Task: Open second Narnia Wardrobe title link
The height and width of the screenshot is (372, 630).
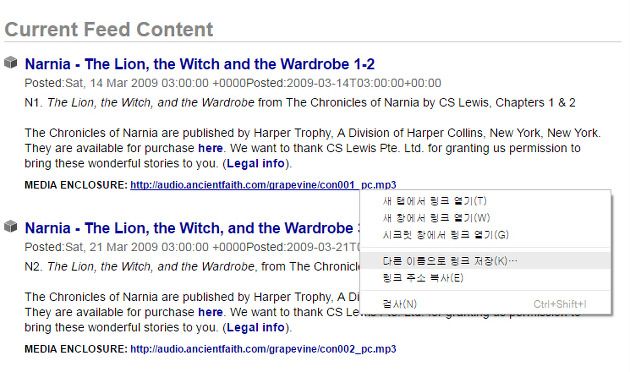Action: pyautogui.click(x=192, y=228)
